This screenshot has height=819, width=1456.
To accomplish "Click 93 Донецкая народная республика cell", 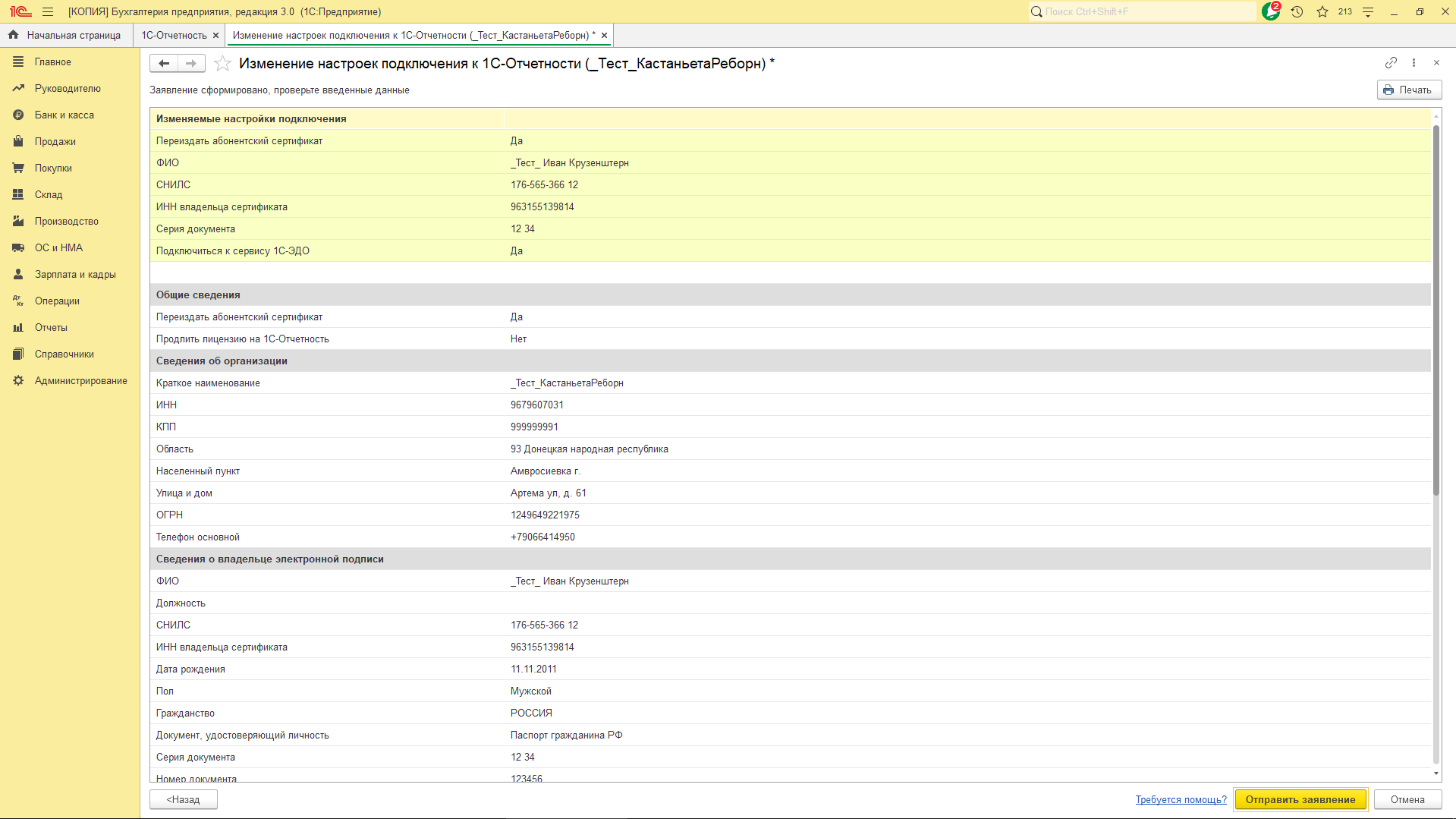I will 590,449.
